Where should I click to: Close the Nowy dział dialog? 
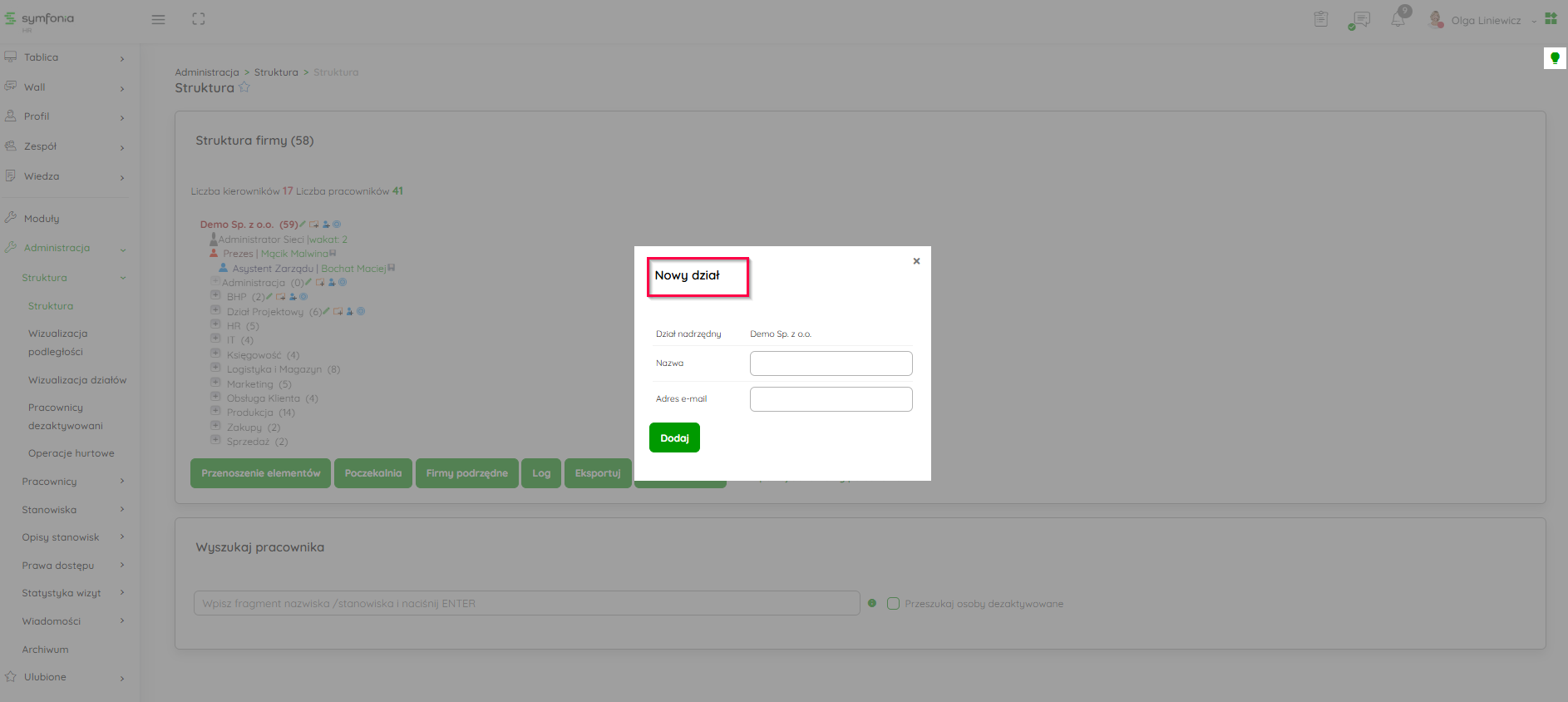(x=916, y=261)
